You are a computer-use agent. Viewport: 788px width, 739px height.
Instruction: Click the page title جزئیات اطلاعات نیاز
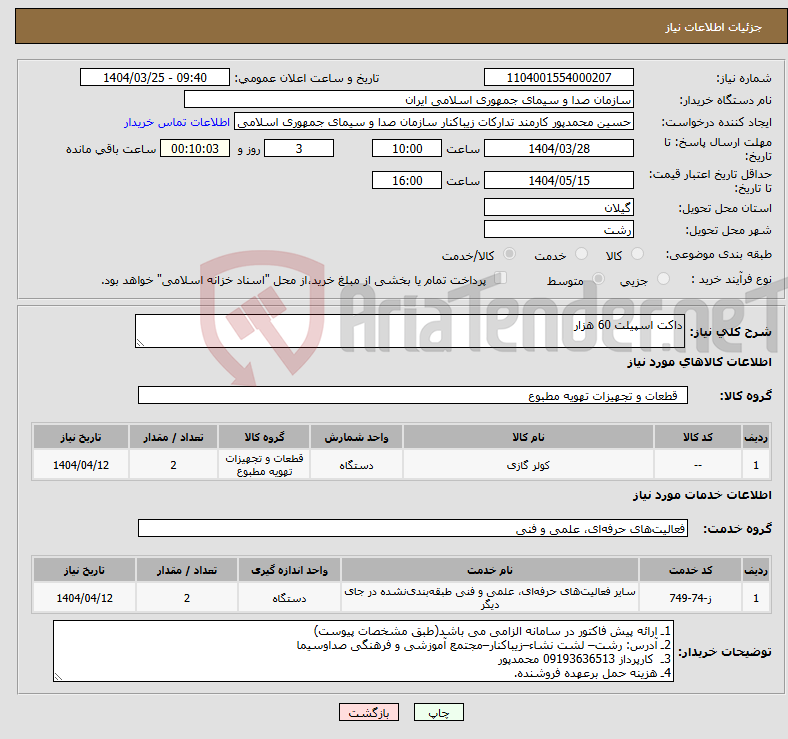pos(714,27)
